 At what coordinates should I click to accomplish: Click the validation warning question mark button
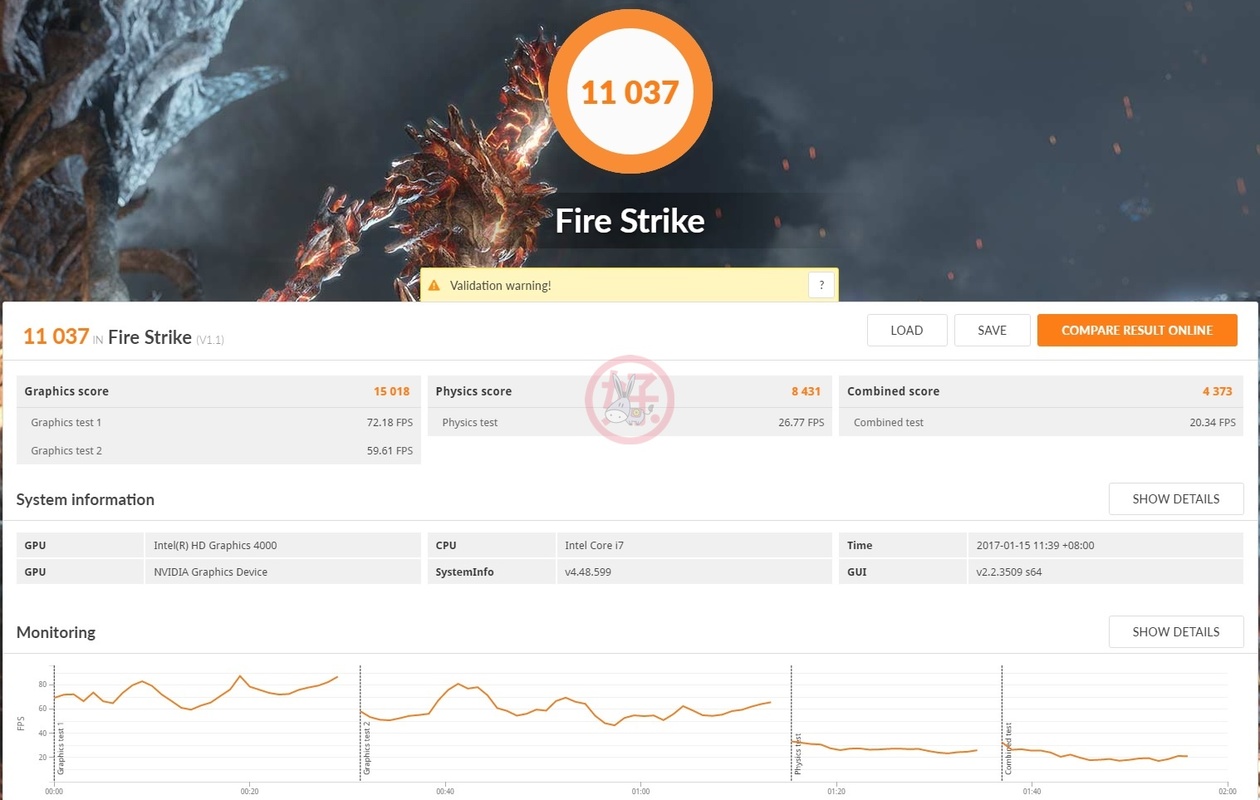pos(821,285)
